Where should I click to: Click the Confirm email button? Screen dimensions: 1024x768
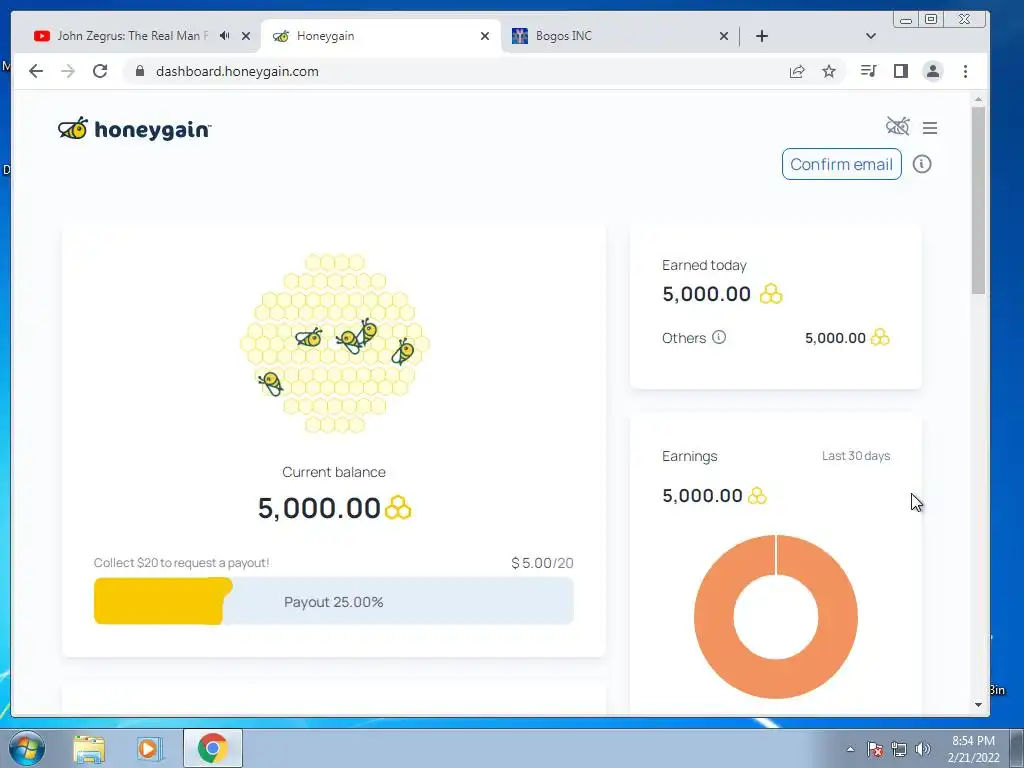coord(841,164)
